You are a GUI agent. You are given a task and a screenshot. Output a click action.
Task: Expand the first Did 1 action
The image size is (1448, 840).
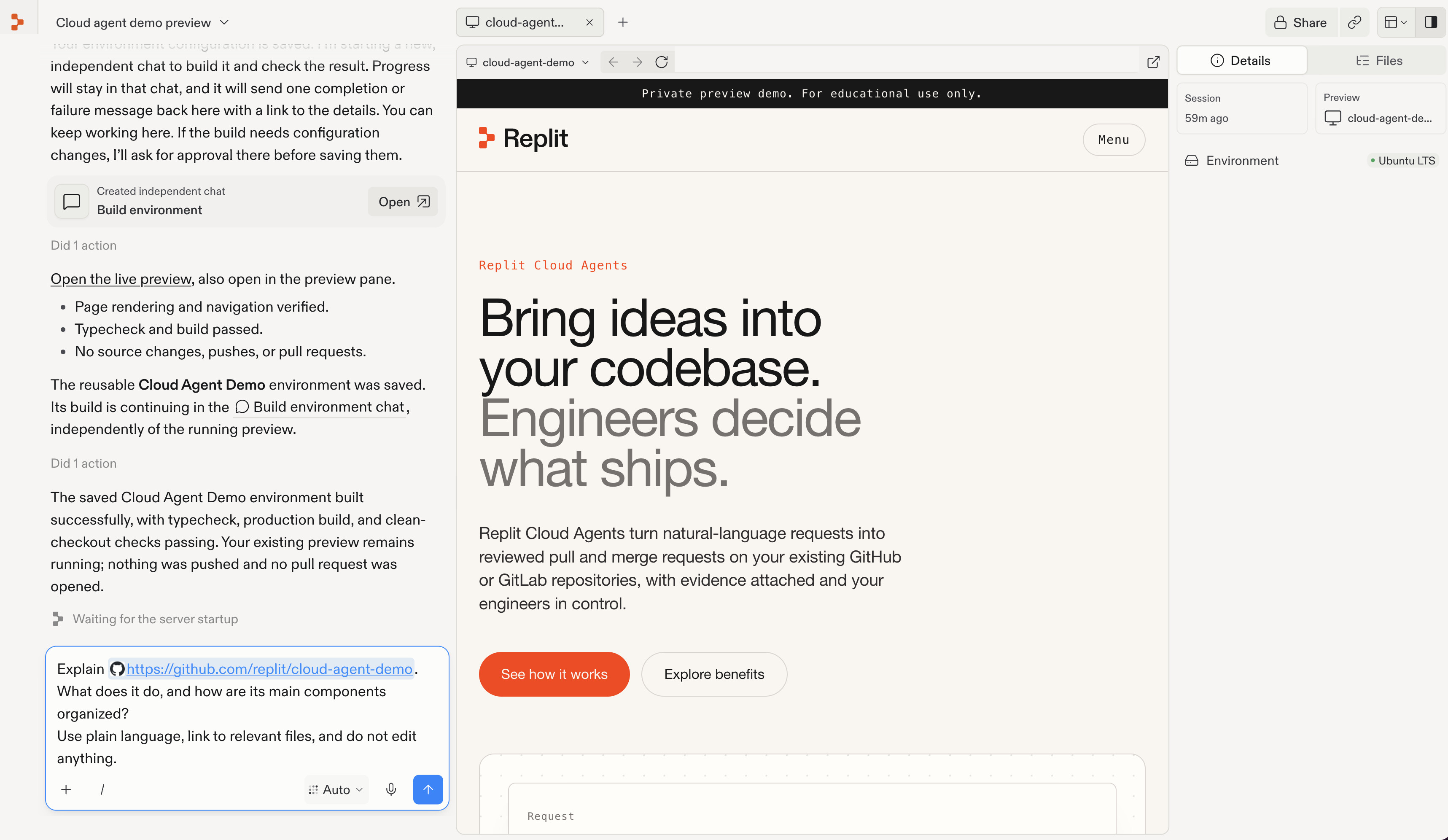[83, 245]
